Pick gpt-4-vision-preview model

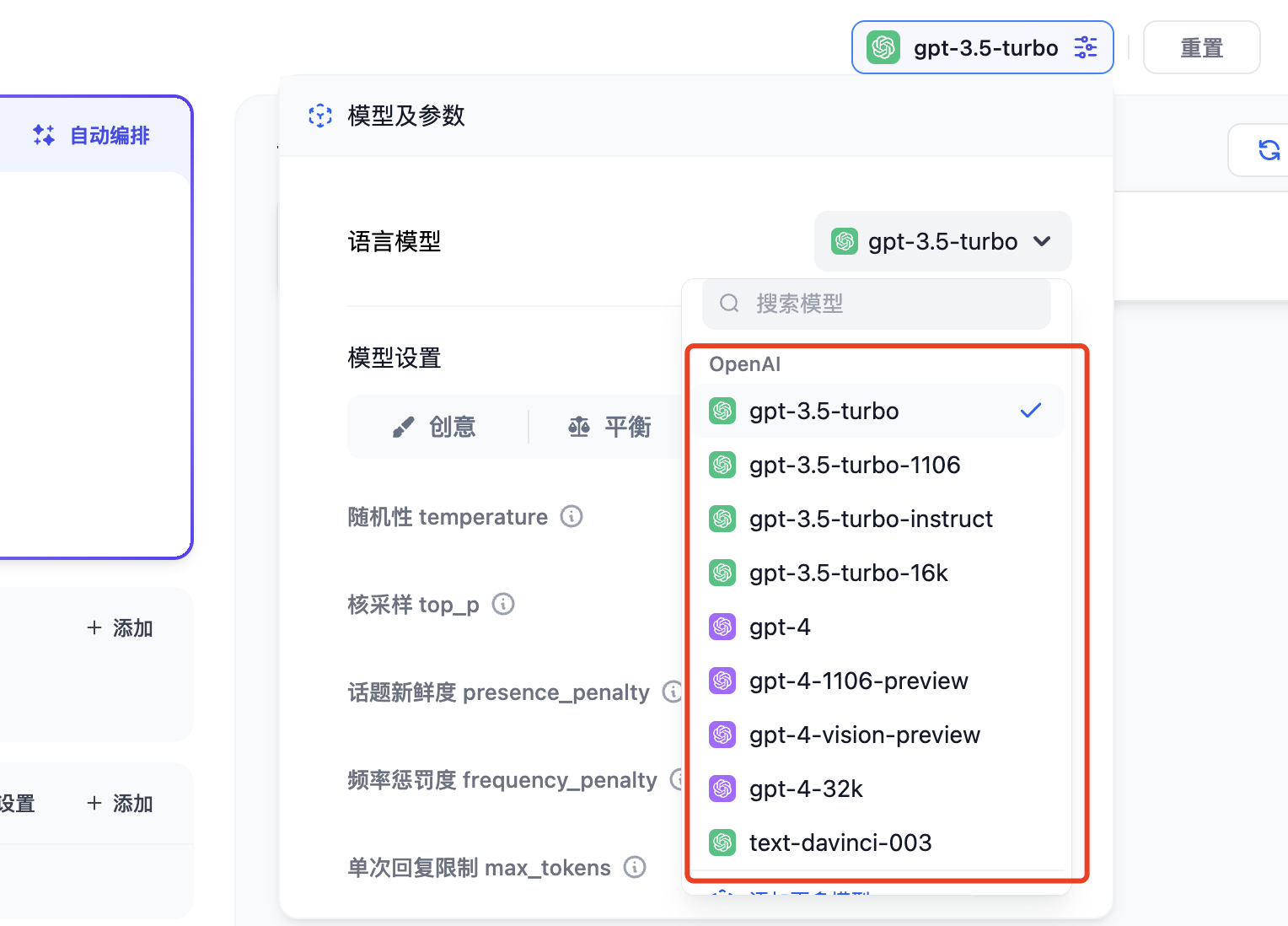coord(864,735)
